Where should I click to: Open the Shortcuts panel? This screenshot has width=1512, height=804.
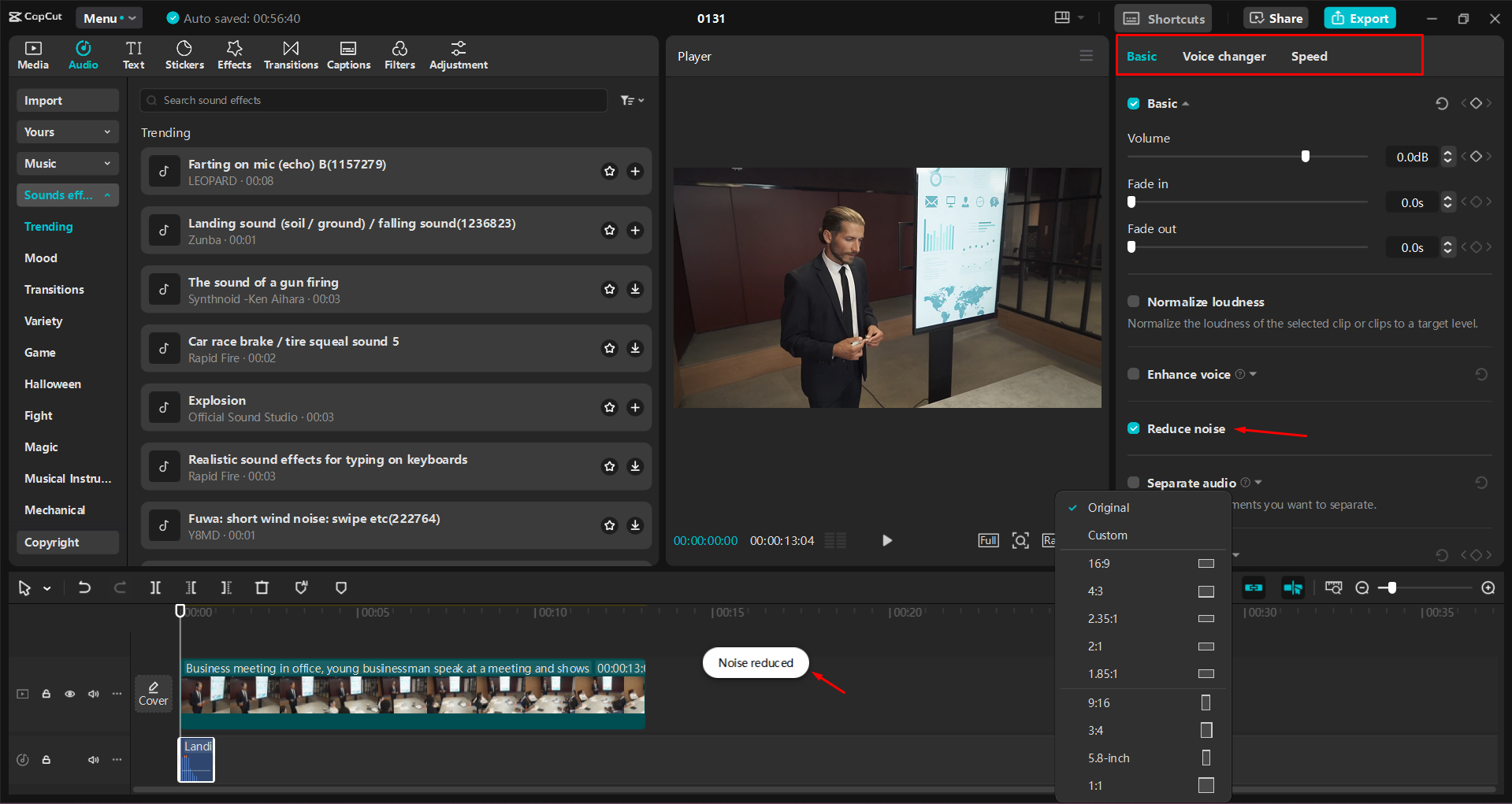pos(1164,18)
